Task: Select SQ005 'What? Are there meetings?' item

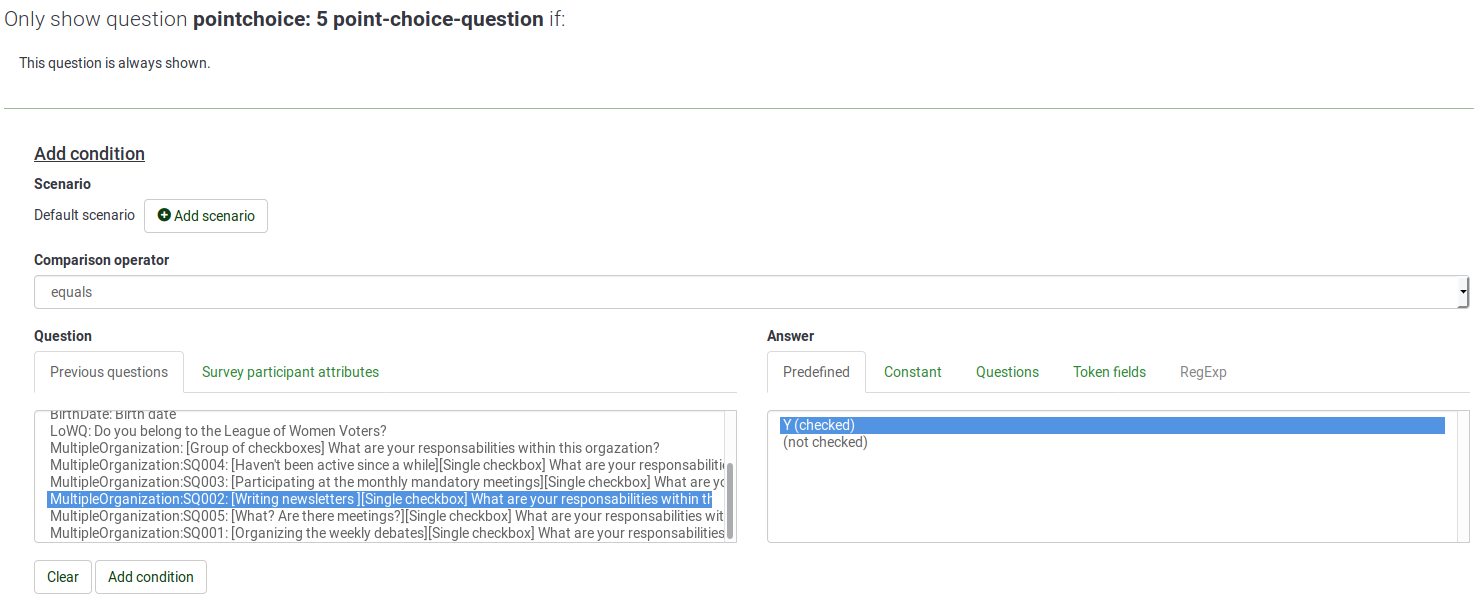Action: 386,516
